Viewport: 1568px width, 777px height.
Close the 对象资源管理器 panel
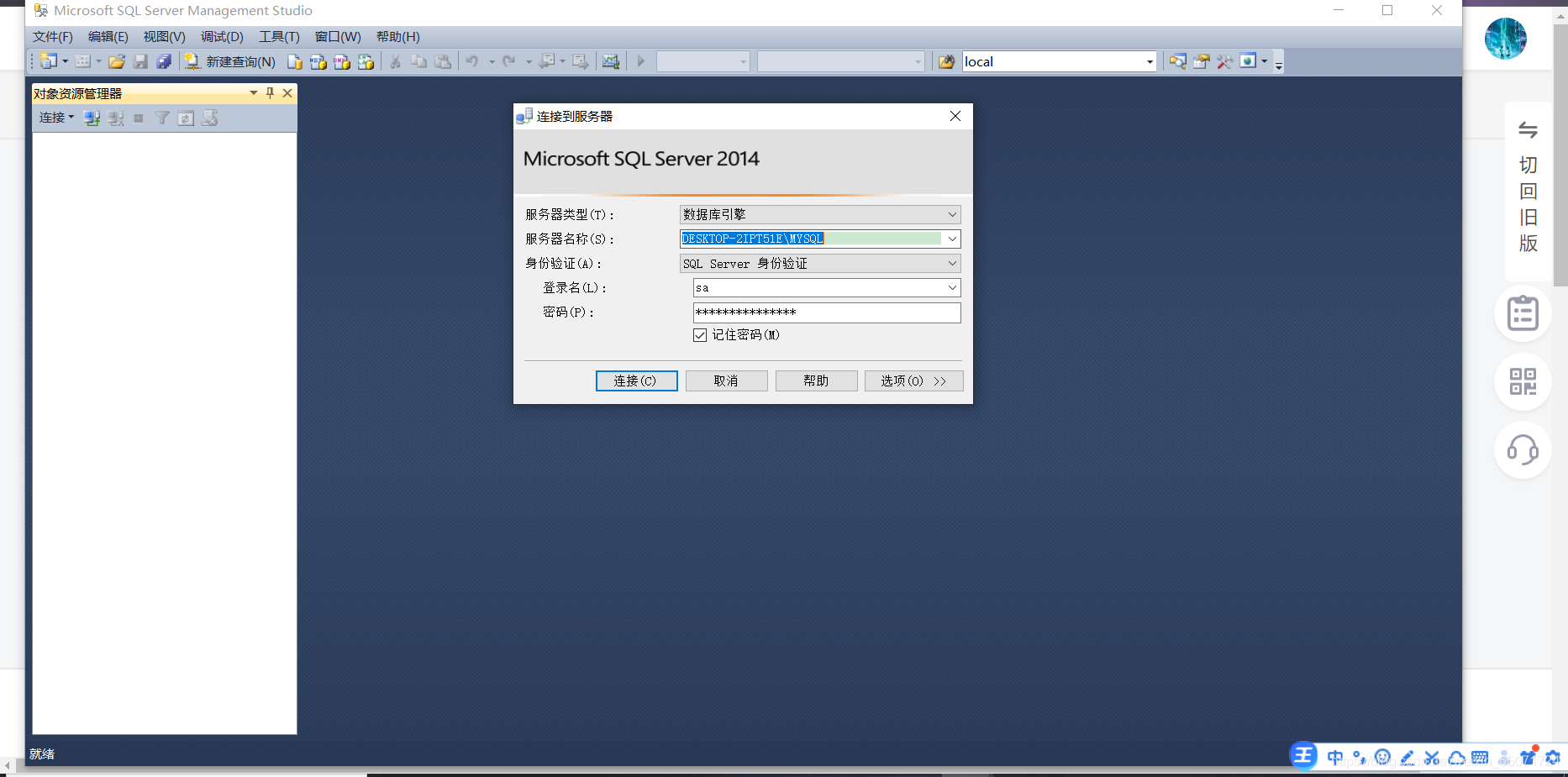pos(287,93)
